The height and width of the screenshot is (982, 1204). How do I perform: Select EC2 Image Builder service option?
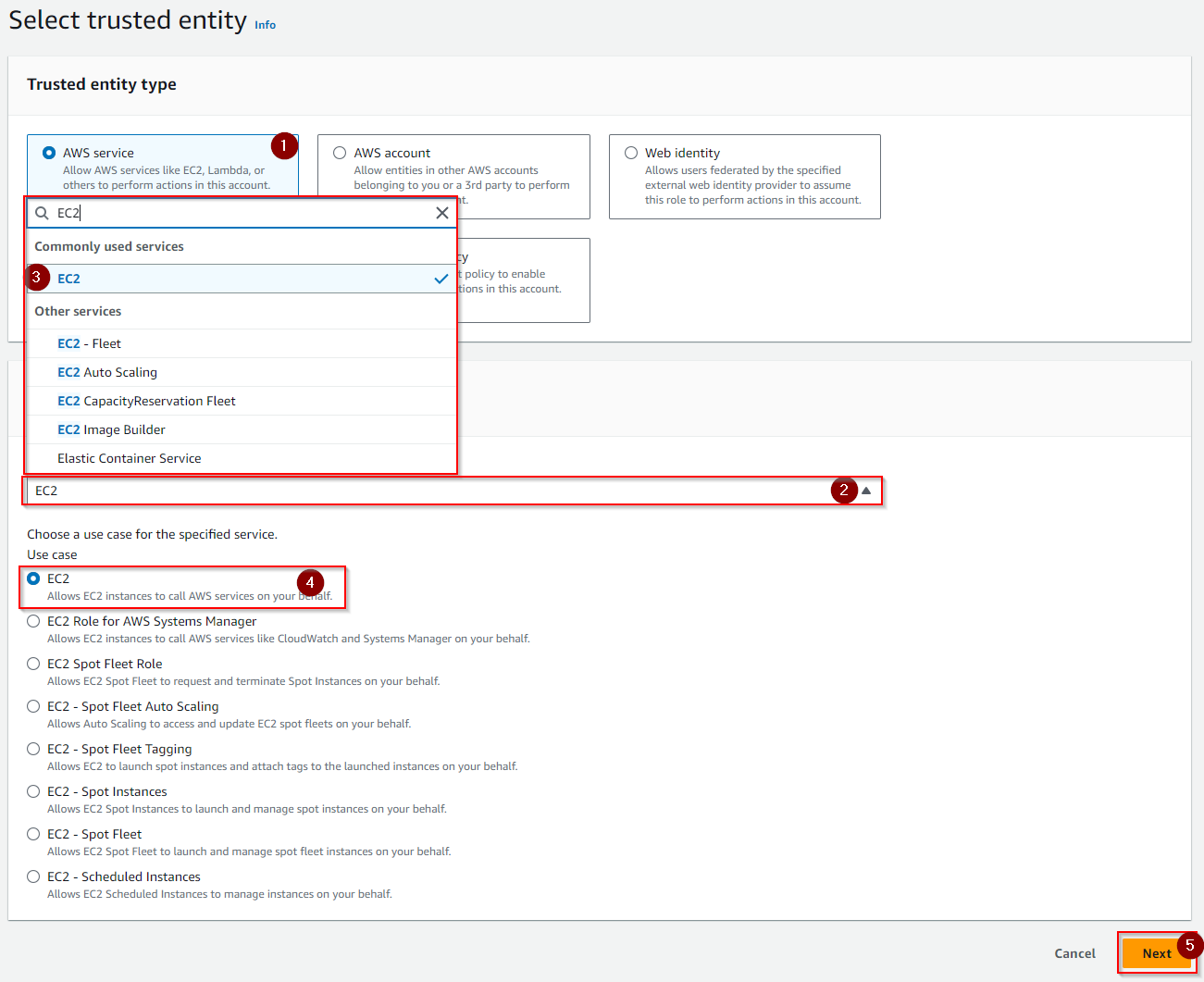[111, 429]
